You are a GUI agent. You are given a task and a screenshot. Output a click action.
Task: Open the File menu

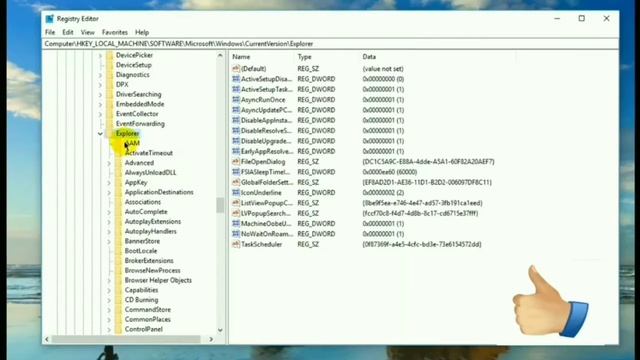click(50, 32)
